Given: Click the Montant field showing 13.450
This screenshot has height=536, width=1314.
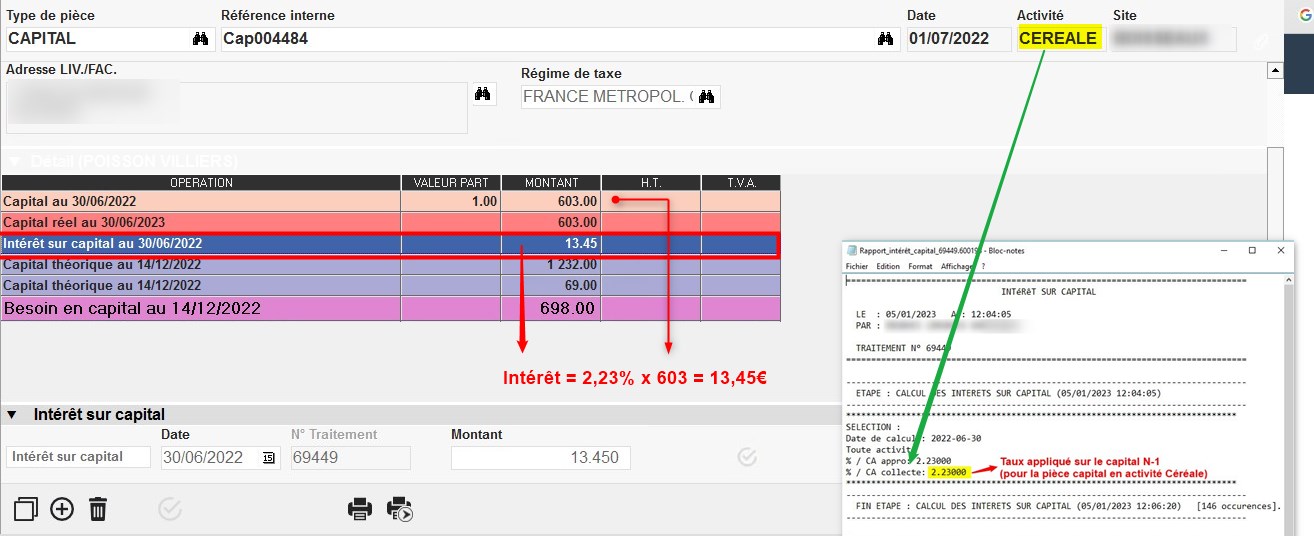Looking at the screenshot, I should click(540, 457).
